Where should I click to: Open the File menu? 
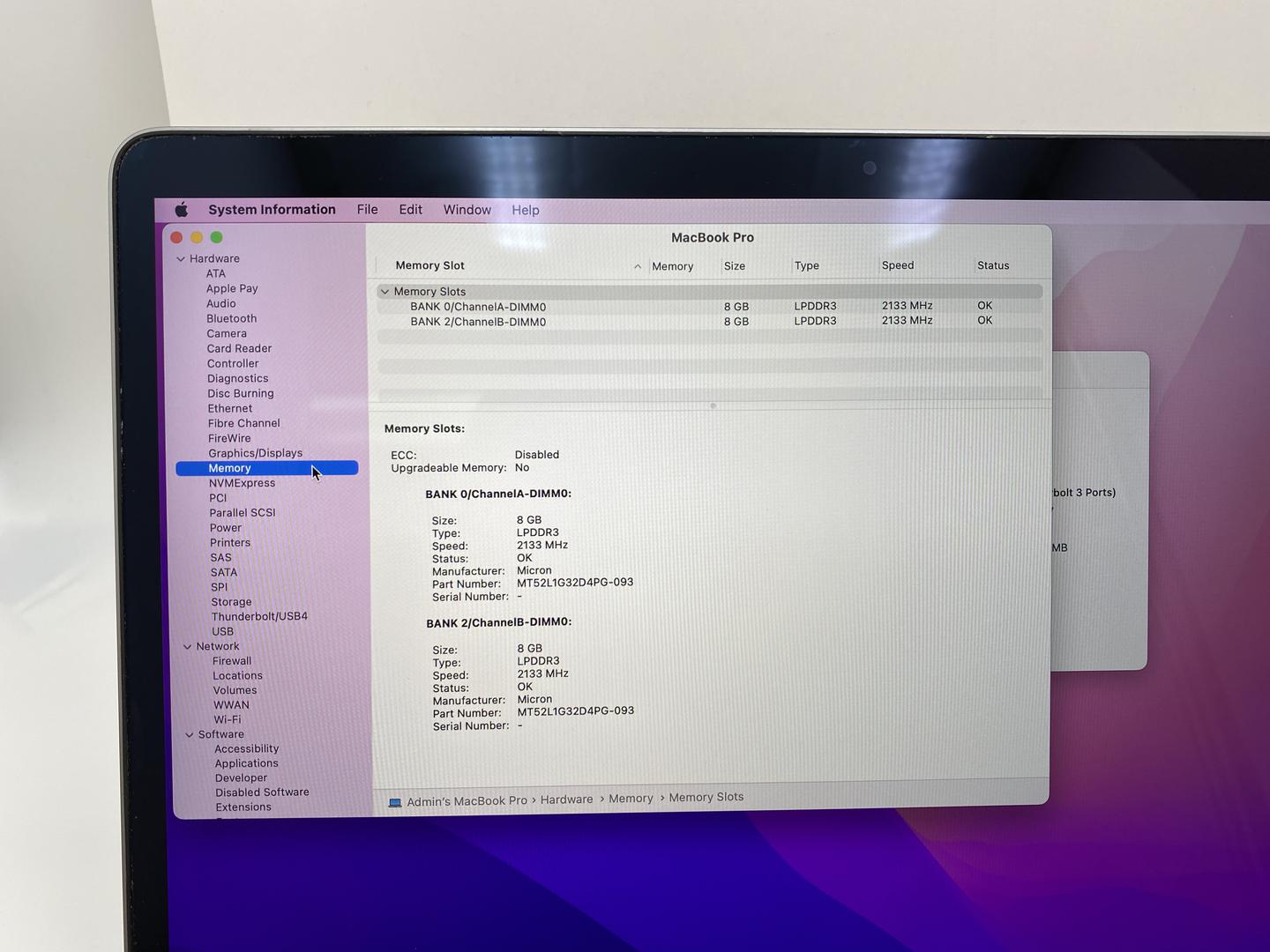(x=367, y=210)
